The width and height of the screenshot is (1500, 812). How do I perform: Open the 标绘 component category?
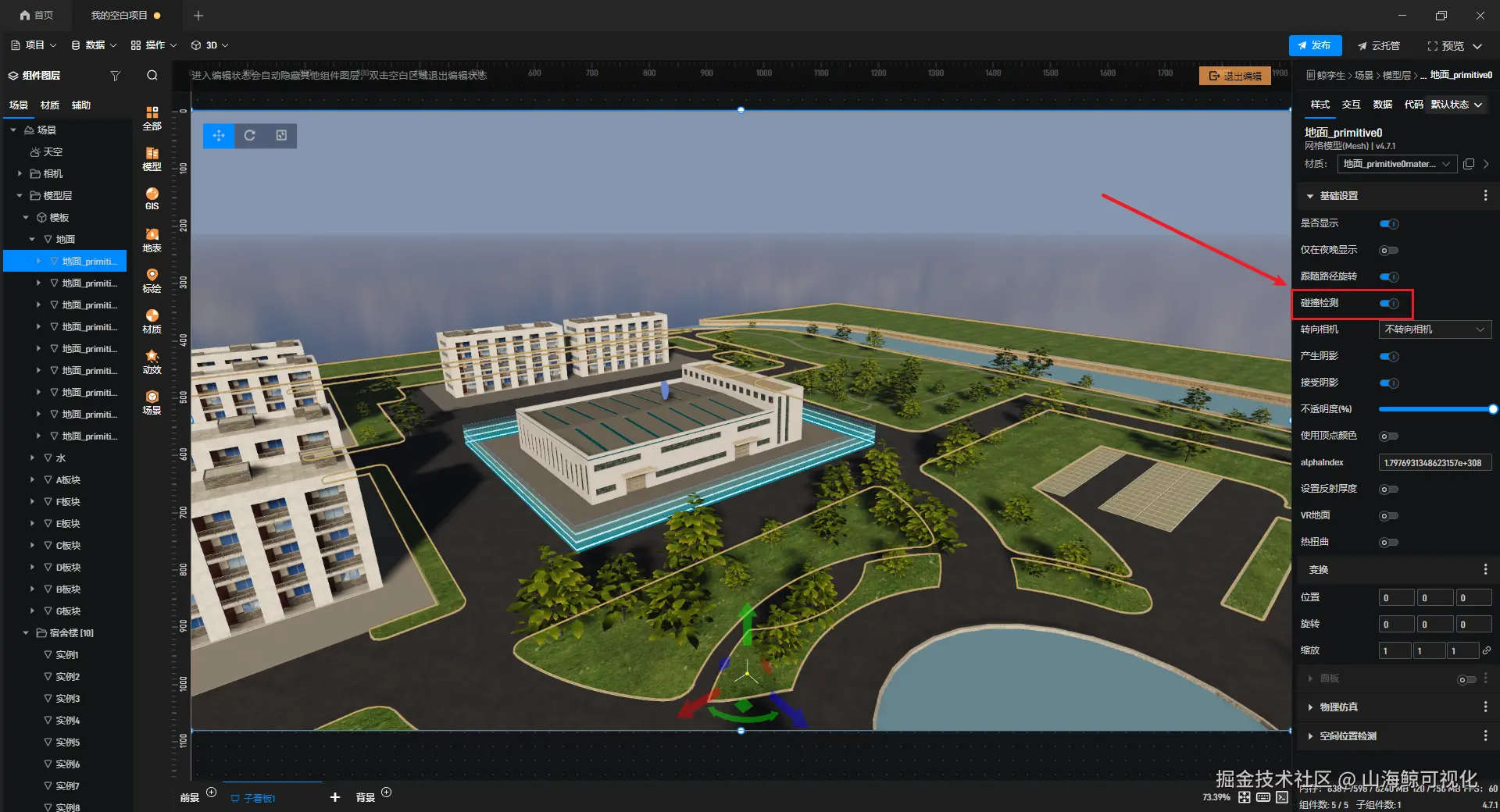152,280
